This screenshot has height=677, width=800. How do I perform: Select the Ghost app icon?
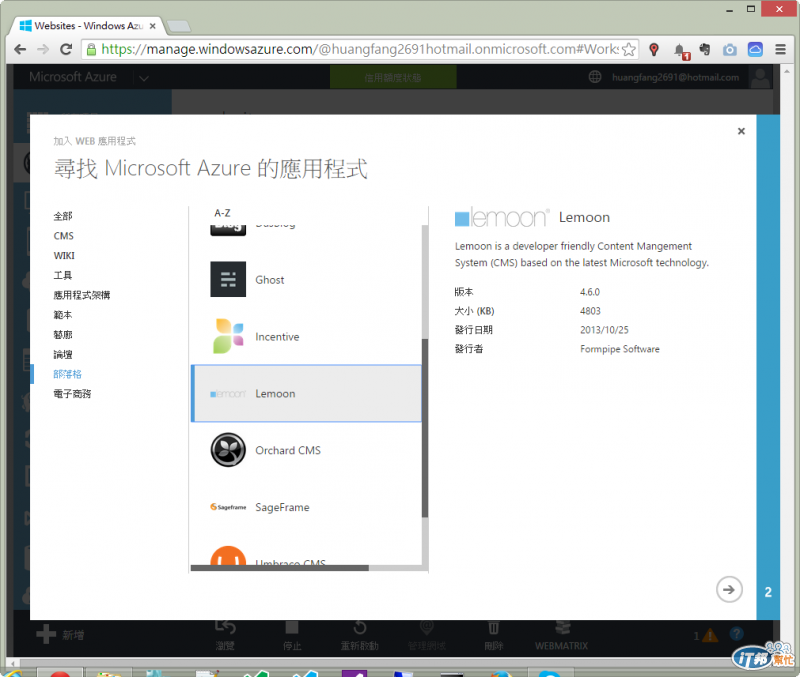tap(228, 279)
